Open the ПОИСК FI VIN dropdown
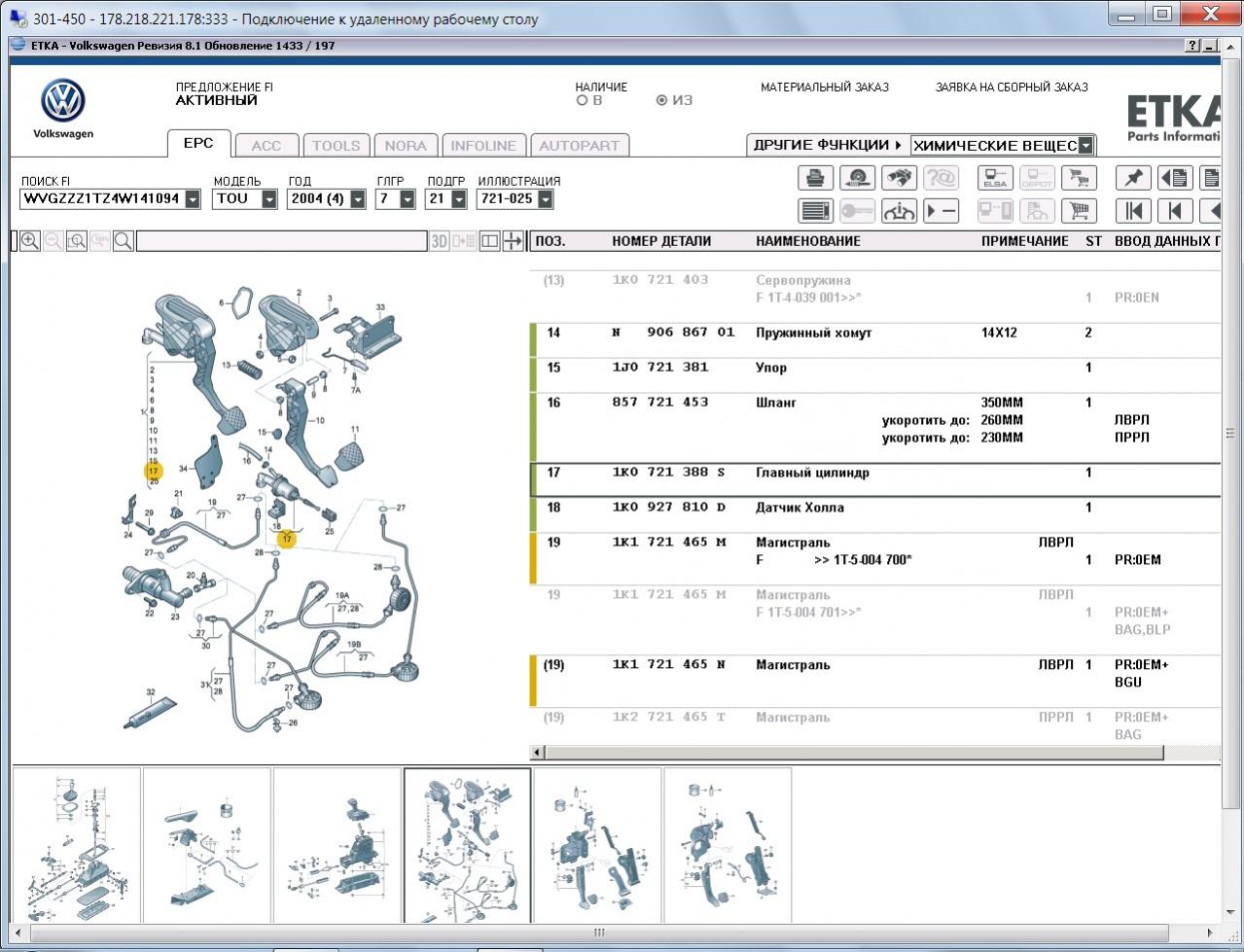This screenshot has height=952, width=1244. click(x=193, y=199)
